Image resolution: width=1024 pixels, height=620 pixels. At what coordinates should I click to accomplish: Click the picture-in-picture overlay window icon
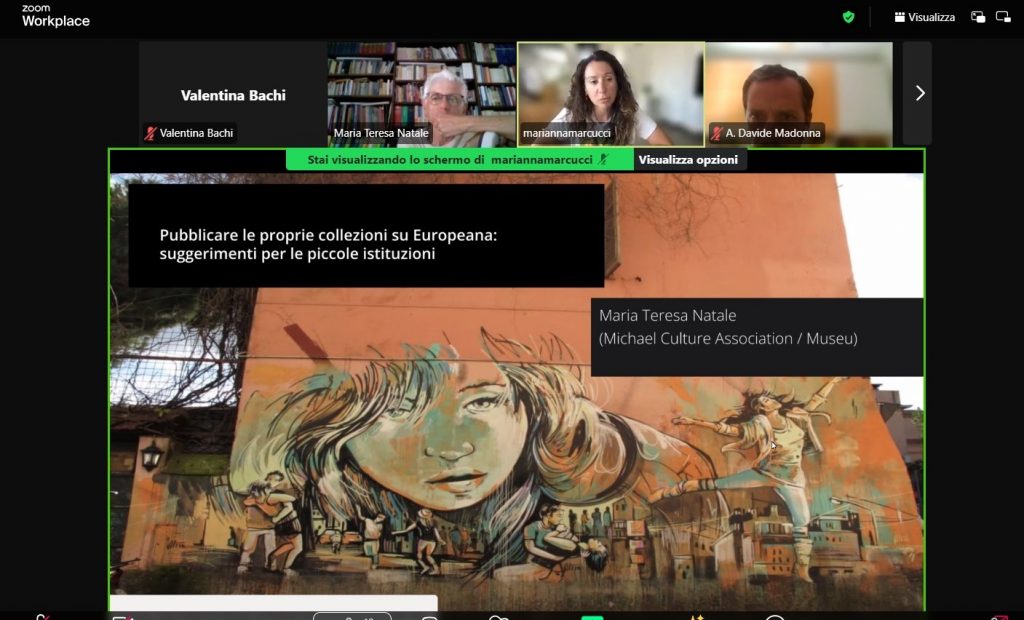coord(978,17)
